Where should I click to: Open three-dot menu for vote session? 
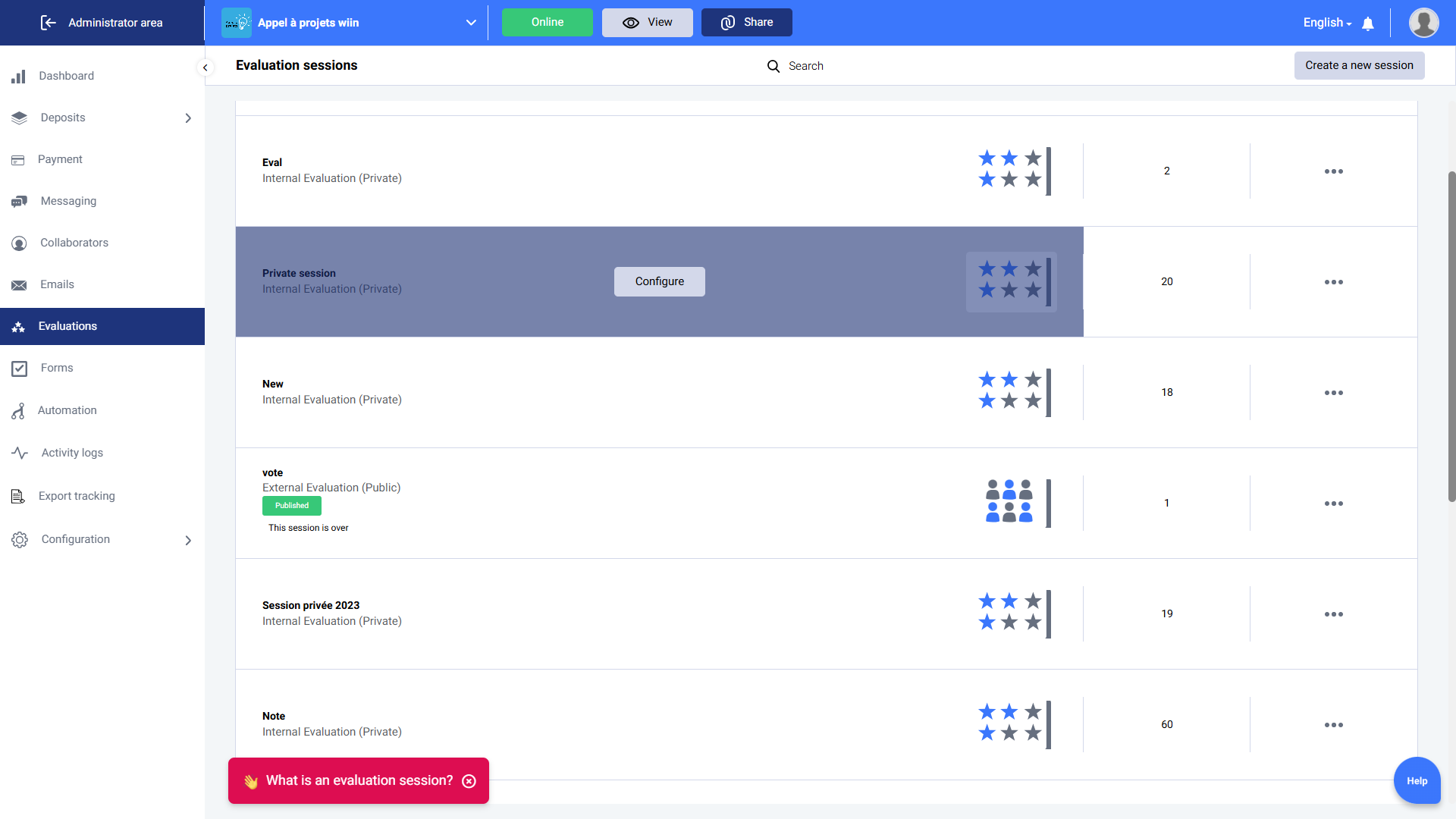click(1333, 504)
